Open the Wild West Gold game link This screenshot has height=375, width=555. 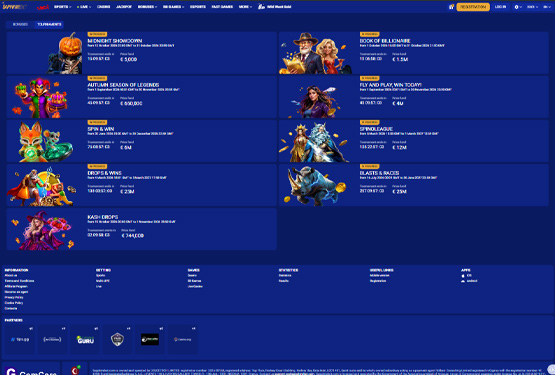coord(275,7)
